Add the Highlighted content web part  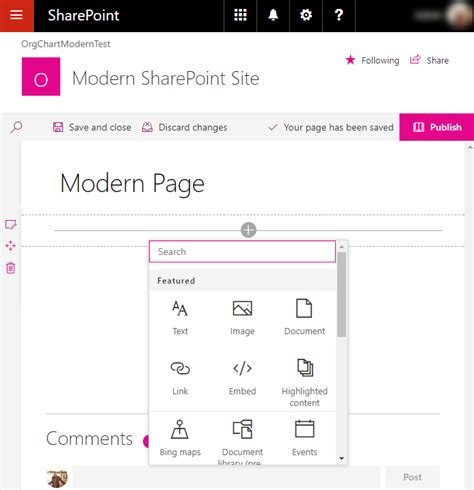pos(304,383)
